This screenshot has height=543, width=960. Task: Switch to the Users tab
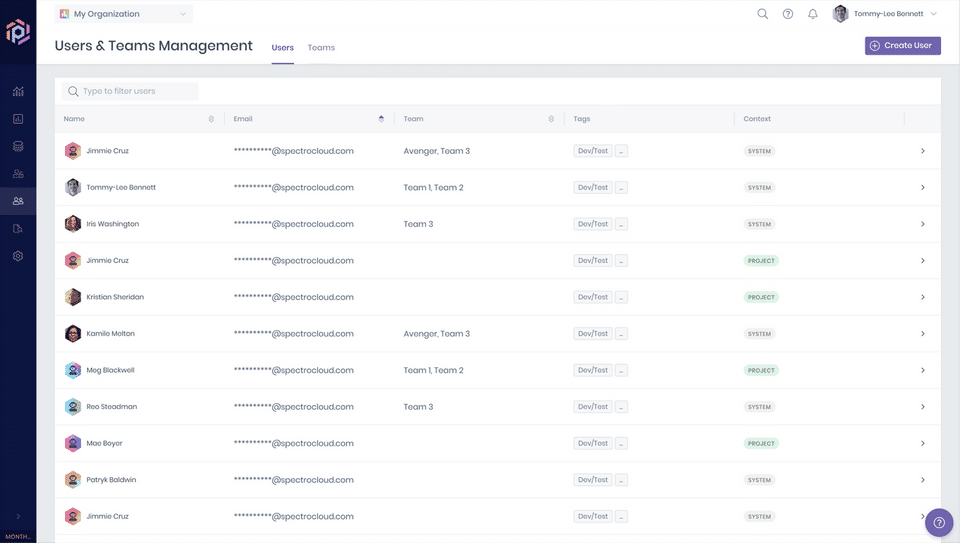(282, 48)
